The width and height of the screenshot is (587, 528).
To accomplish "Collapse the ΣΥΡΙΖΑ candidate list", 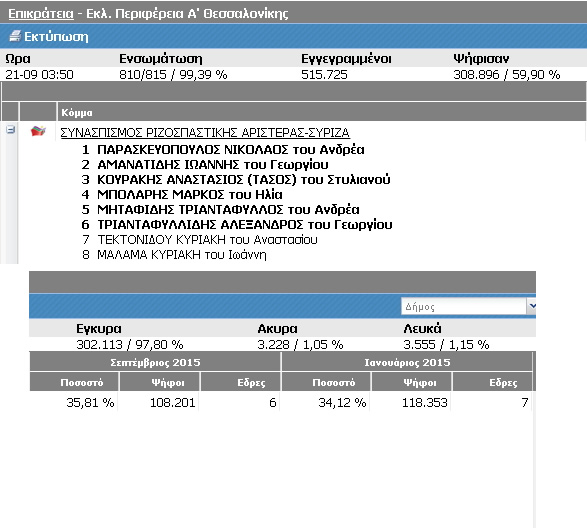I will (x=10, y=130).
